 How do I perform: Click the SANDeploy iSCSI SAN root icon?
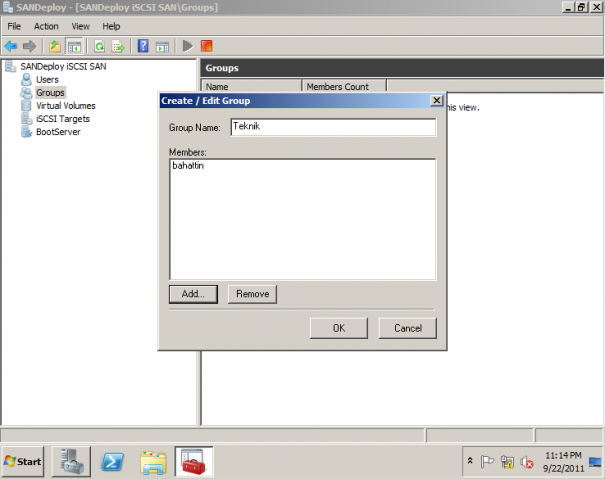pos(11,67)
